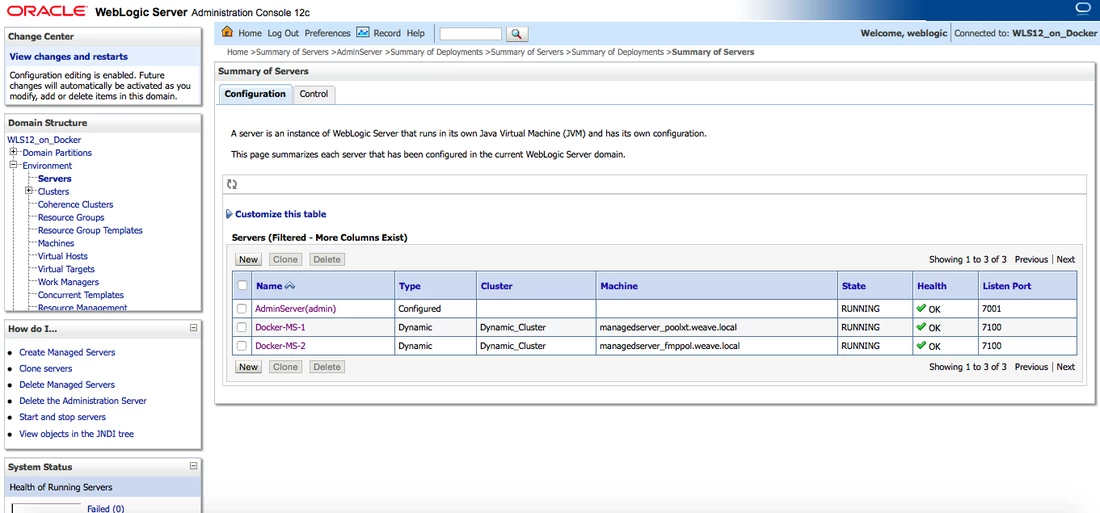The image size is (1100, 513).
Task: Open Create Managed Servers help link
Action: click(x=67, y=352)
